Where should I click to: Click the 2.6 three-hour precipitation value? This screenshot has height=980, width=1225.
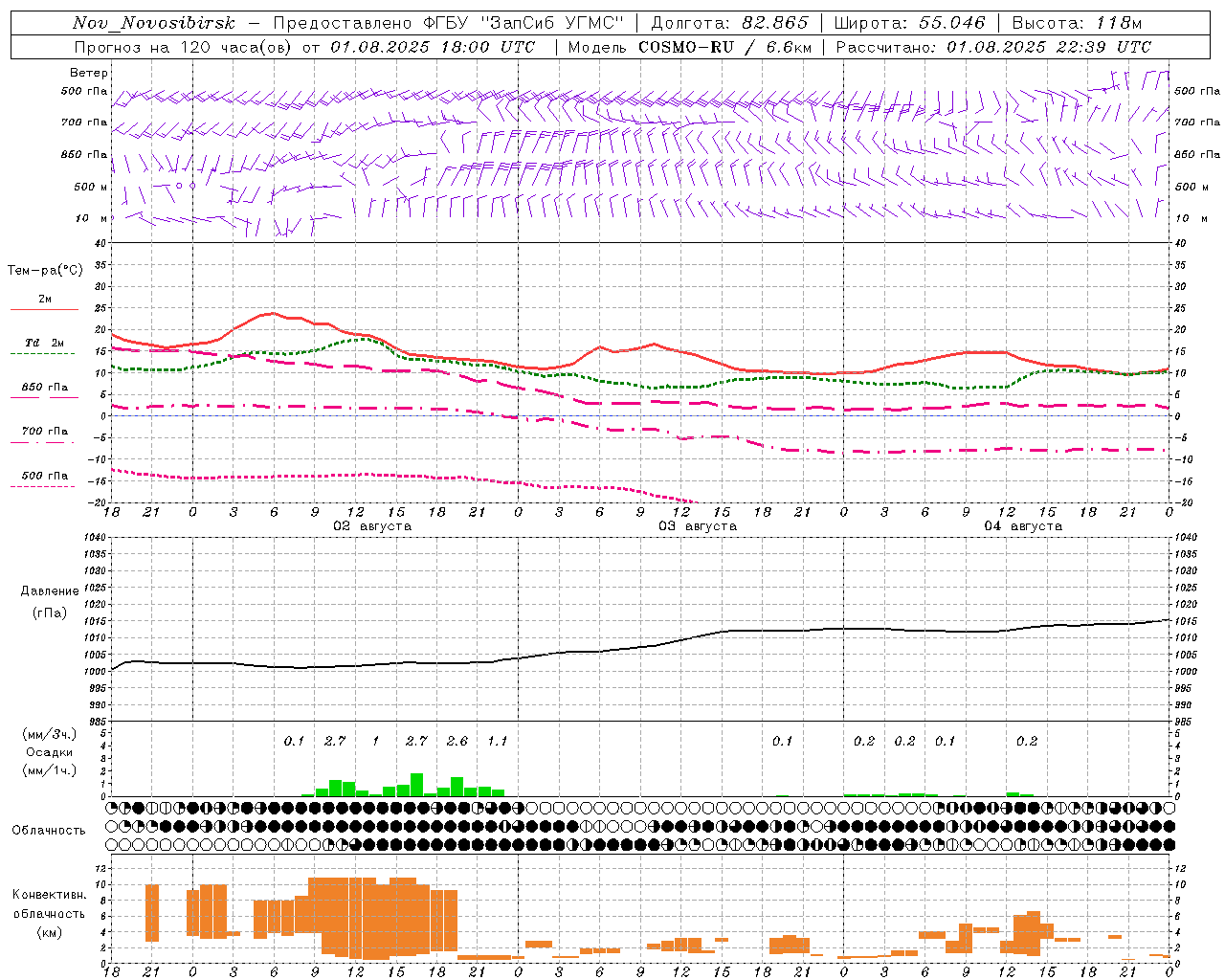[457, 741]
